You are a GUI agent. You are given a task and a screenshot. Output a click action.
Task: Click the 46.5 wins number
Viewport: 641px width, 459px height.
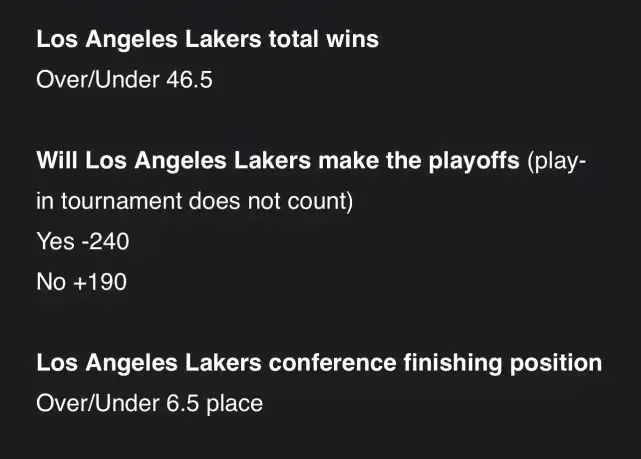coord(189,79)
